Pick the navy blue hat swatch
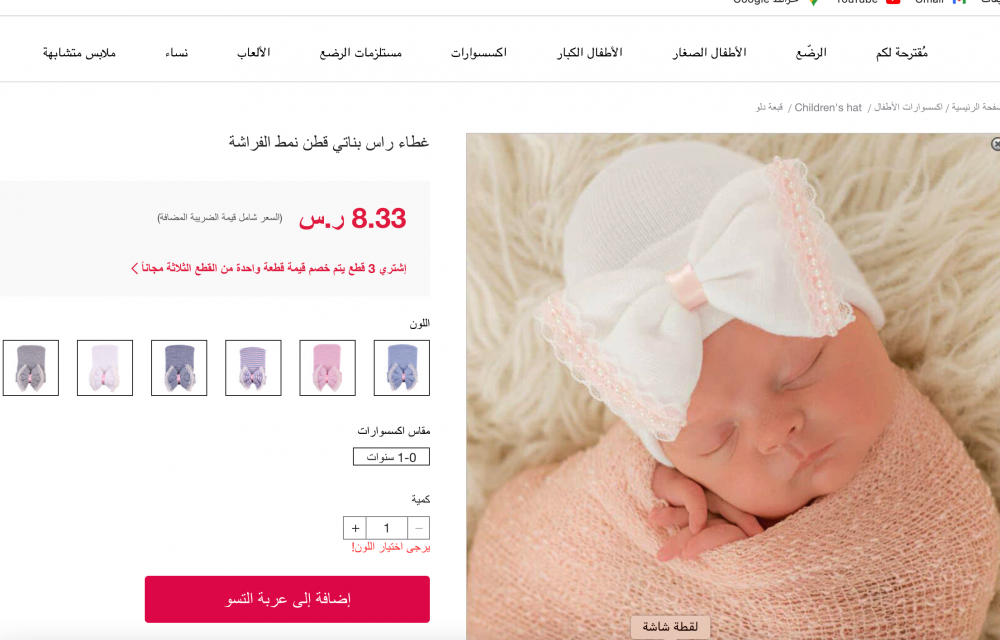The height and width of the screenshot is (640, 1000). 179,368
